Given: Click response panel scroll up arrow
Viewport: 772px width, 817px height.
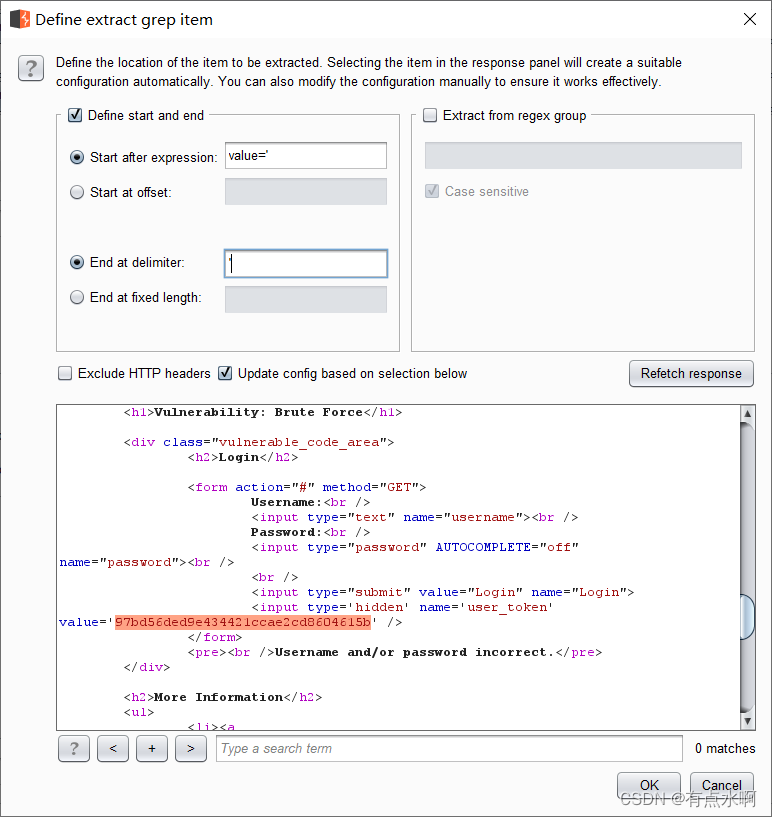Looking at the screenshot, I should click(747, 414).
